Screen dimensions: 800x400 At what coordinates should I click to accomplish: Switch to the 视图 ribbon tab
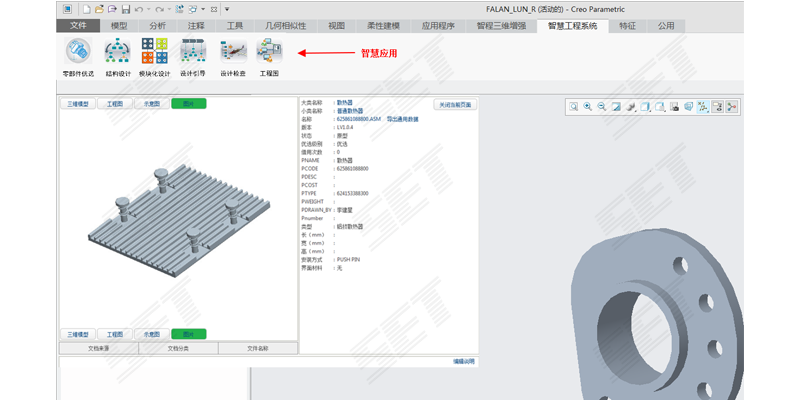point(336,26)
